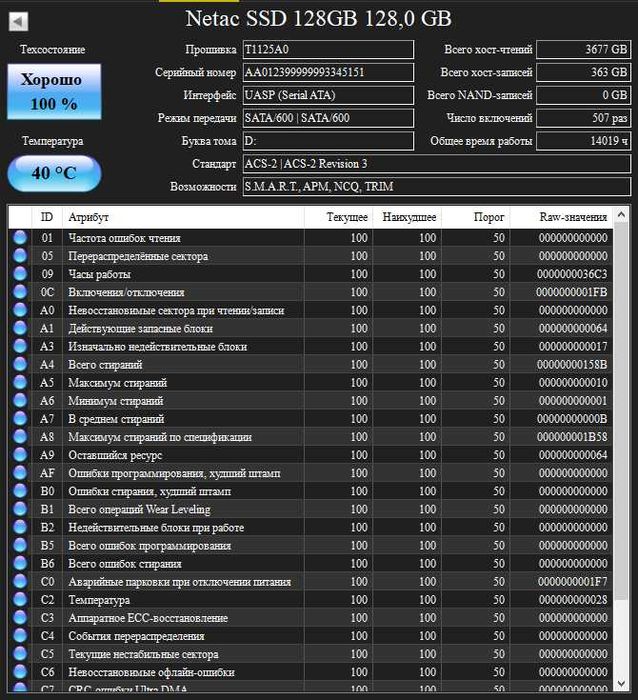Click the interface field UASP (Serial ATA)
The image size is (638, 700).
click(x=328, y=95)
